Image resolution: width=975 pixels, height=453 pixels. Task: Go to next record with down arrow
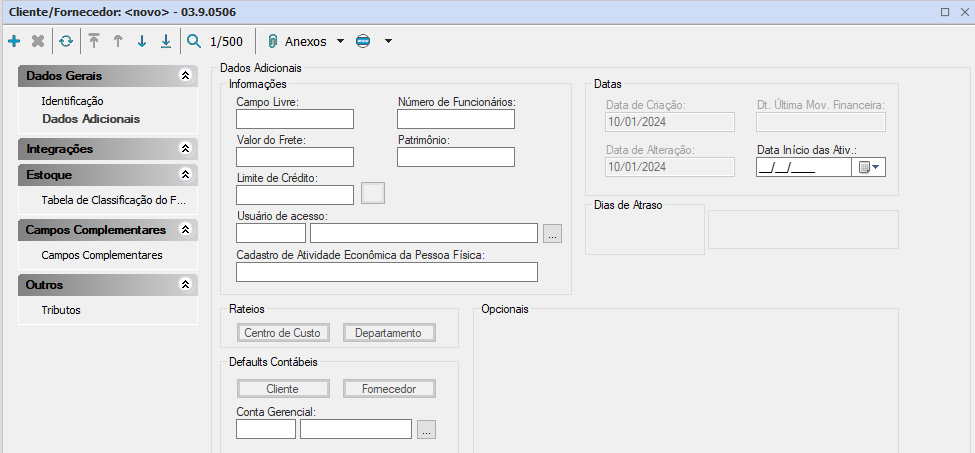point(142,41)
